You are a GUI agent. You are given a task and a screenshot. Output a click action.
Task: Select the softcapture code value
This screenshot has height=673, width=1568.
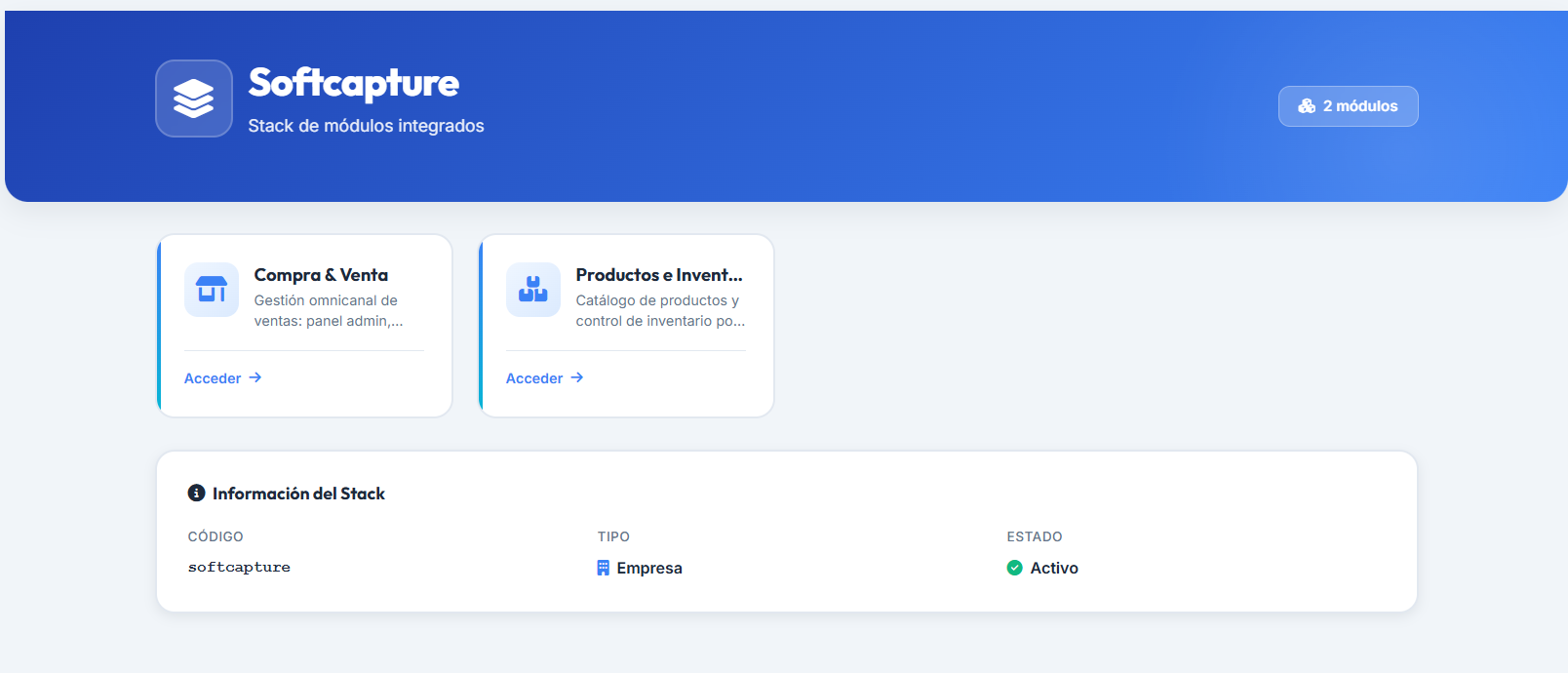tap(239, 568)
